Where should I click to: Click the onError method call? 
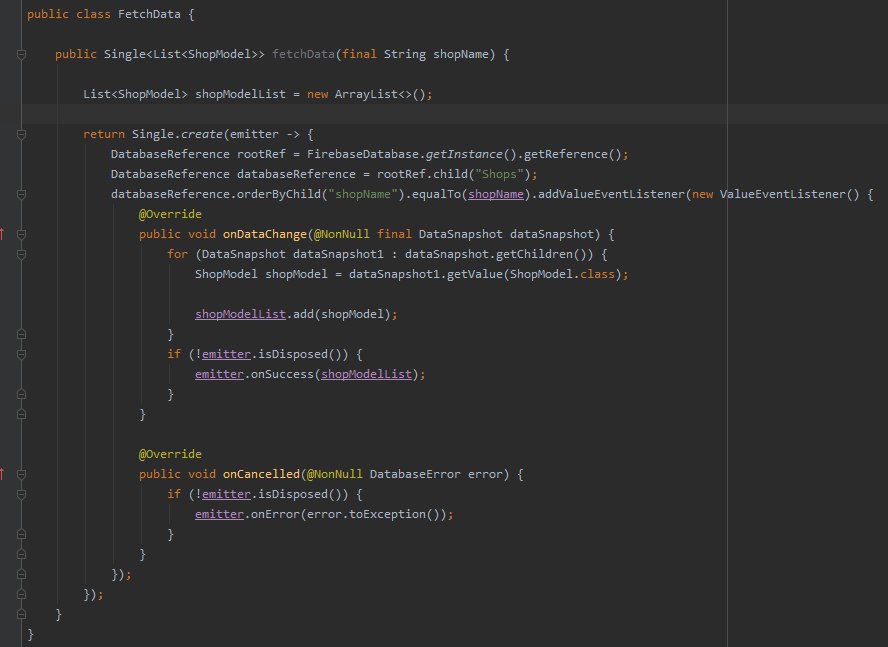click(275, 514)
